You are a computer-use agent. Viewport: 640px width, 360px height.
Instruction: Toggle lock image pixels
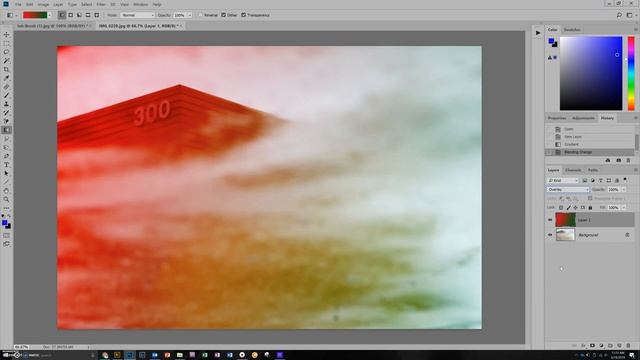point(568,208)
